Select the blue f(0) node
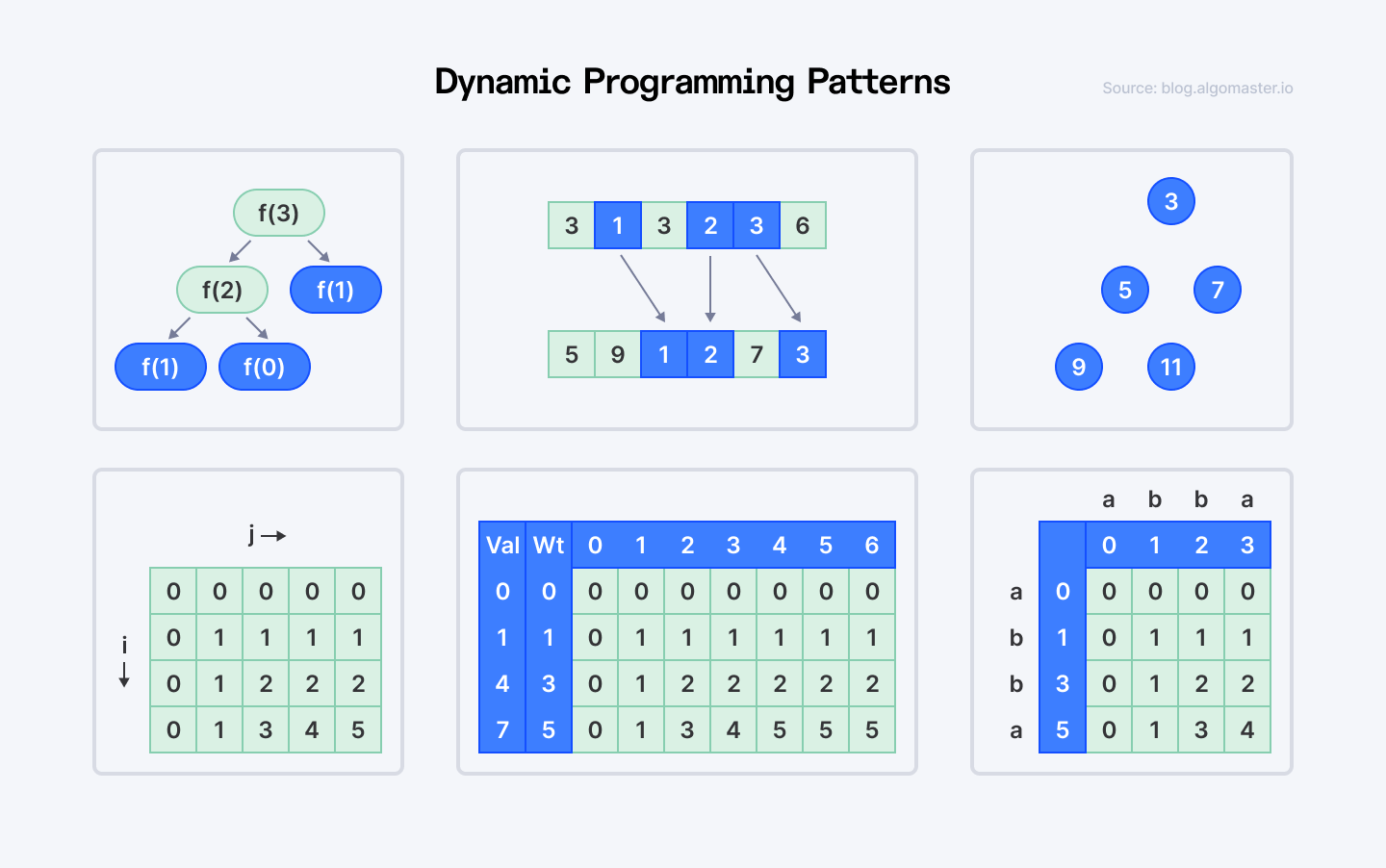1386x868 pixels. pos(264,367)
